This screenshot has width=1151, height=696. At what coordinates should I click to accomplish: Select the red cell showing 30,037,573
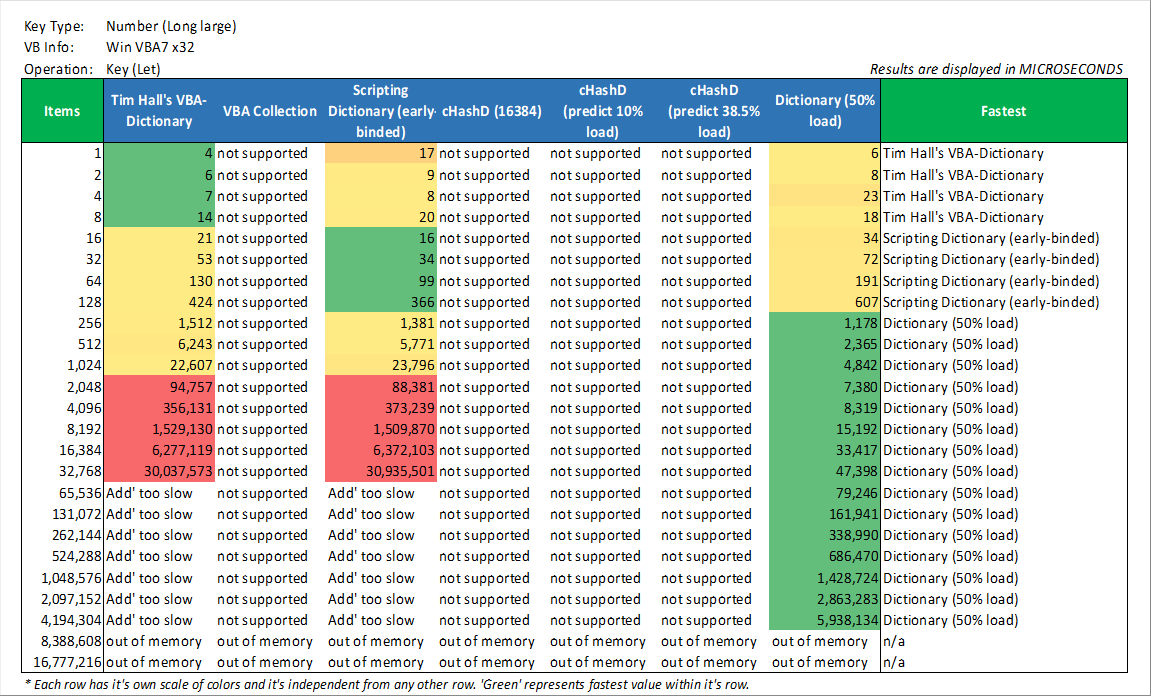160,472
